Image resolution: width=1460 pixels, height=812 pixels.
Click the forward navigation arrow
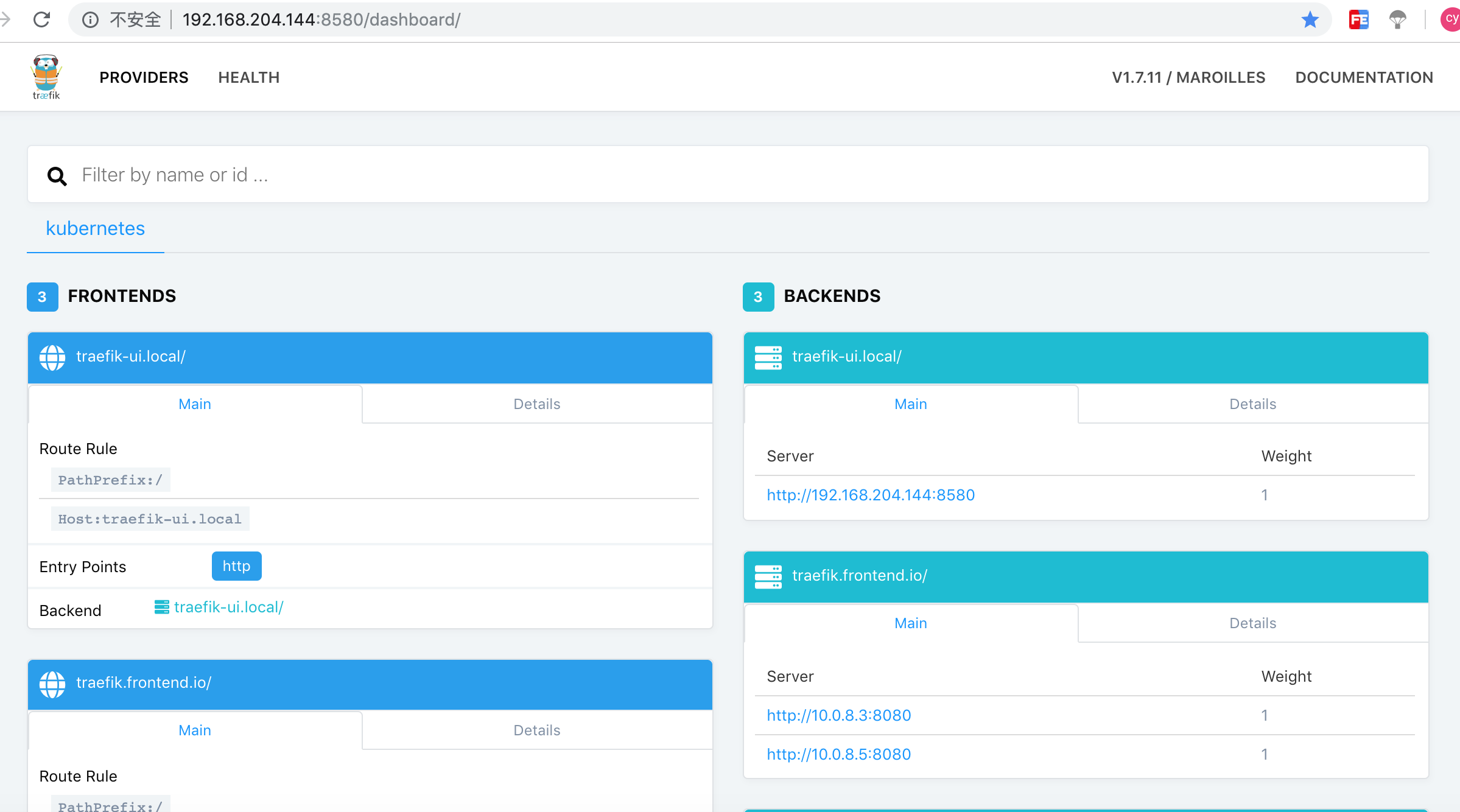pyautogui.click(x=5, y=19)
